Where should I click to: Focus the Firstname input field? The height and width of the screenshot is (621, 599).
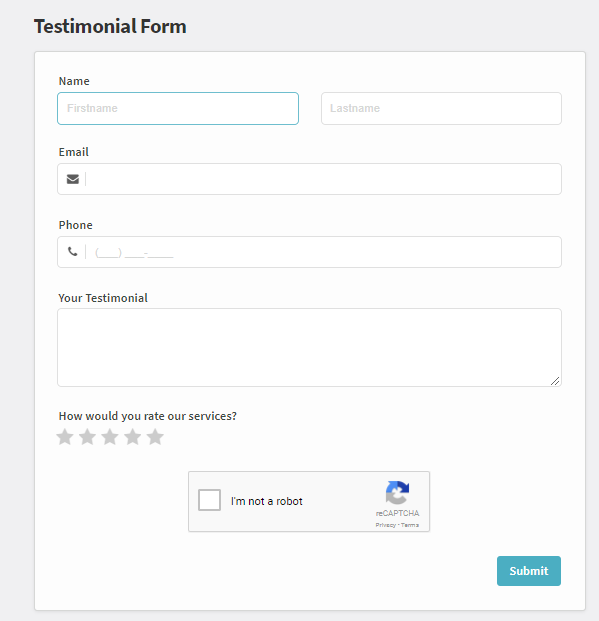coord(178,109)
